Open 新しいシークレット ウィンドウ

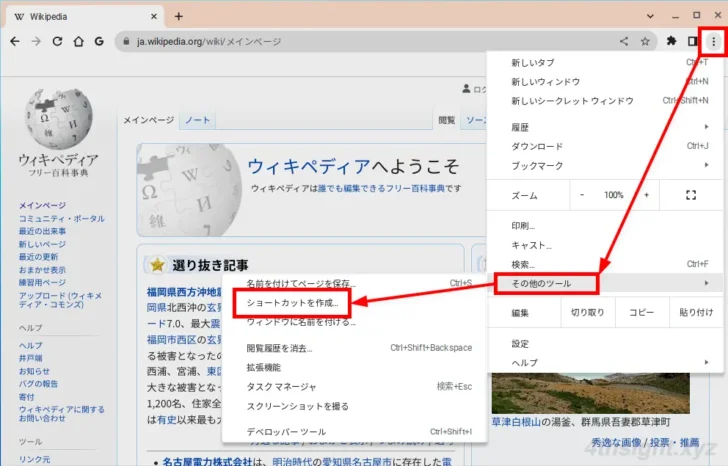(605, 101)
